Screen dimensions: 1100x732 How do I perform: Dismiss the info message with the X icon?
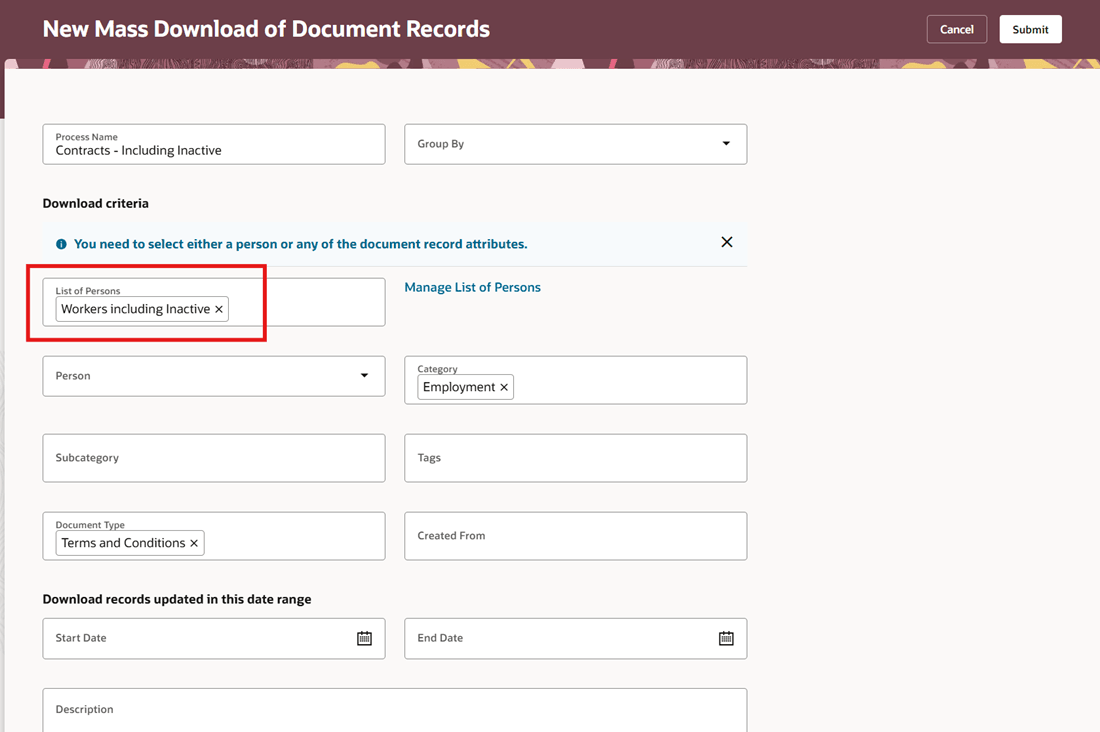[x=727, y=242]
